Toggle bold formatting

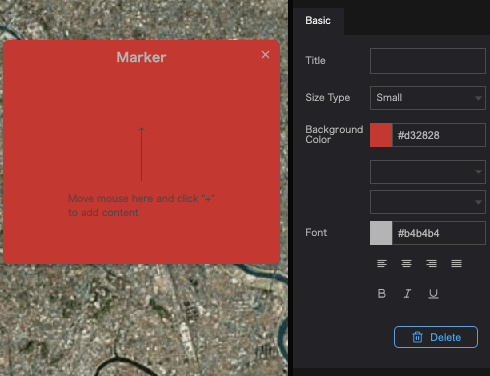click(382, 294)
